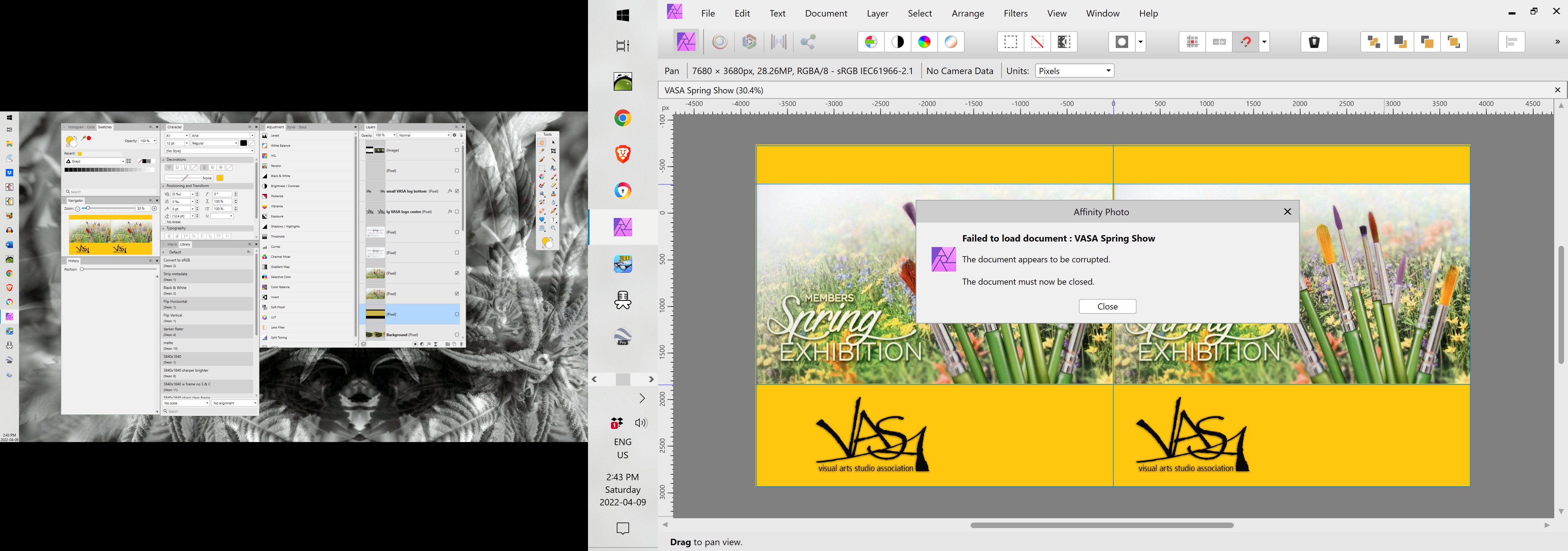1568x551 pixels.
Task: Open the Export Persona share icon
Action: point(808,42)
